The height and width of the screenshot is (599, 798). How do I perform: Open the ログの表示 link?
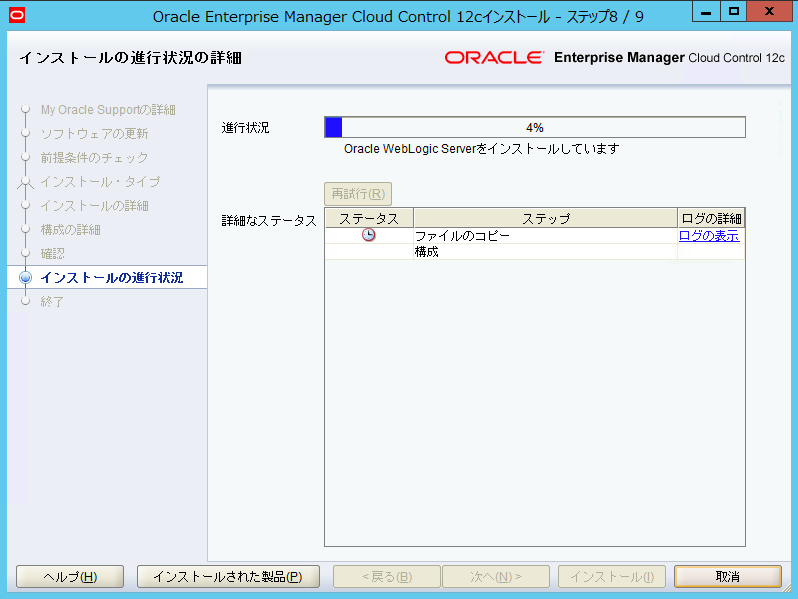click(x=709, y=236)
